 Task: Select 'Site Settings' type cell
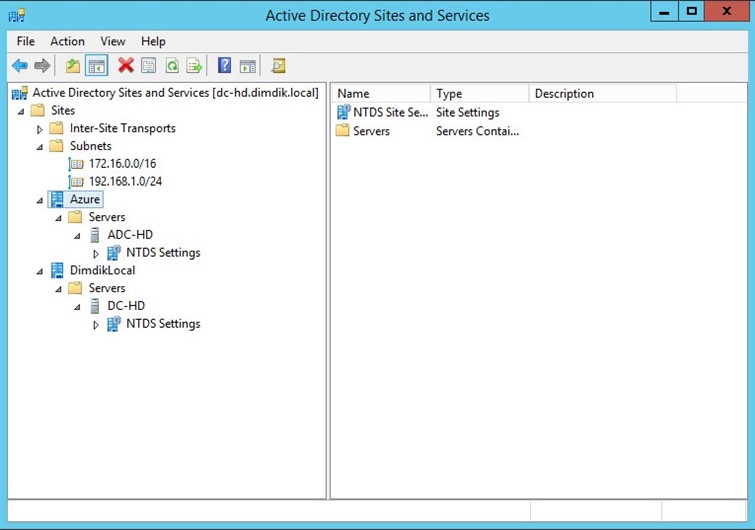tap(468, 112)
